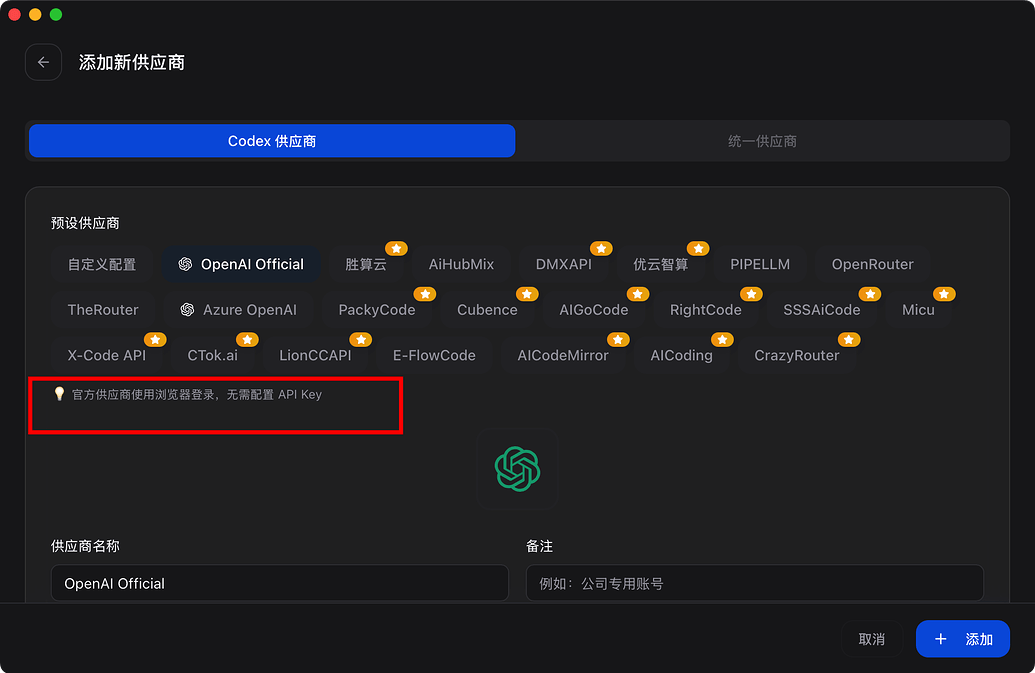The image size is (1035, 673).
Task: Click the star badge on AICodeMirror
Action: (x=618, y=339)
